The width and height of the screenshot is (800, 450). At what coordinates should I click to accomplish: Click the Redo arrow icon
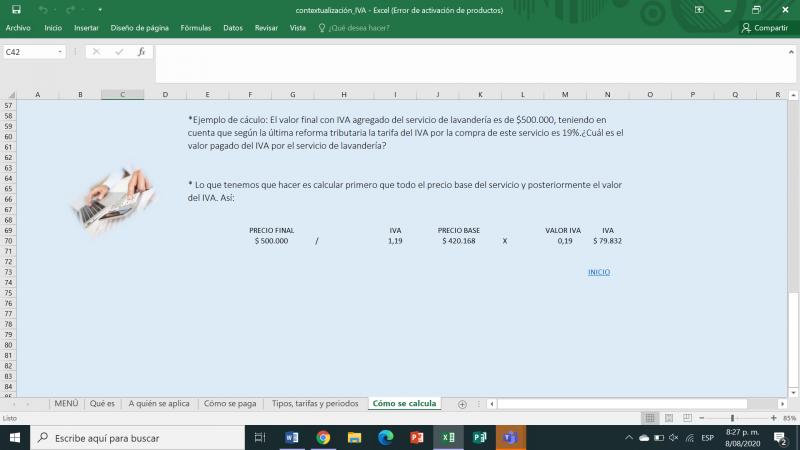[x=70, y=10]
